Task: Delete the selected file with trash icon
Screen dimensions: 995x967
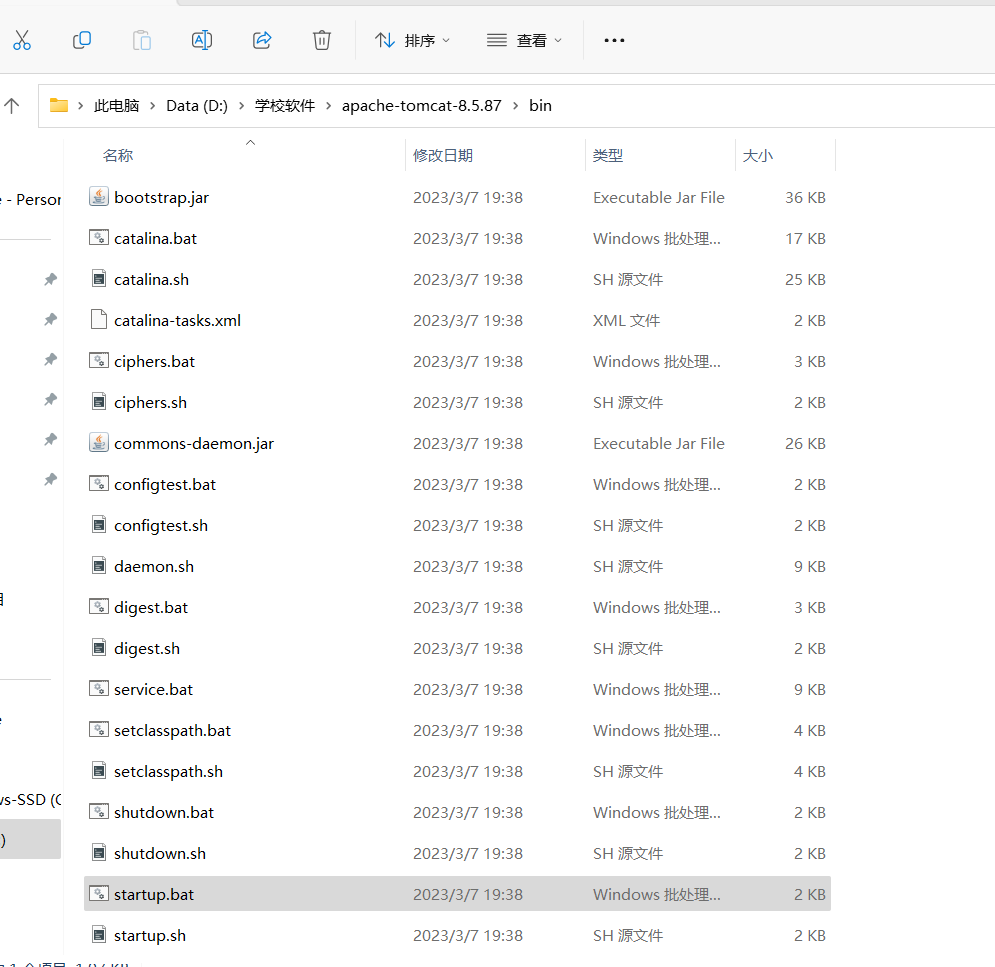Action: [322, 40]
